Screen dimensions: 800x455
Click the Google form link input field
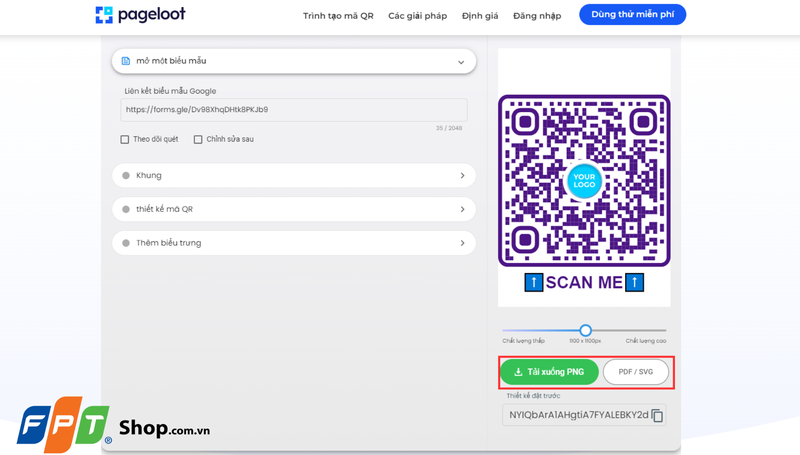294,110
